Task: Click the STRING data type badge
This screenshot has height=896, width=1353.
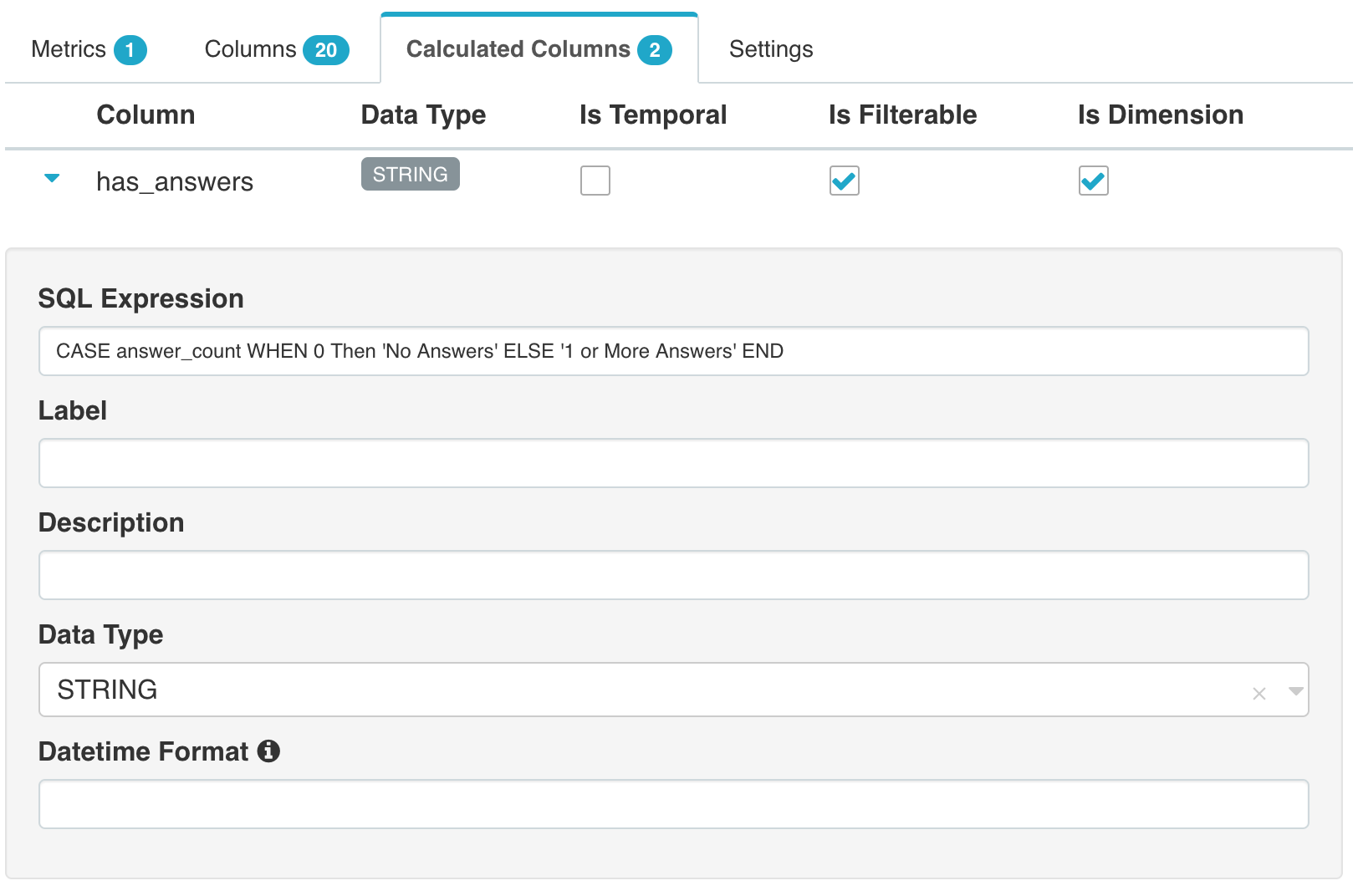Action: [x=410, y=174]
